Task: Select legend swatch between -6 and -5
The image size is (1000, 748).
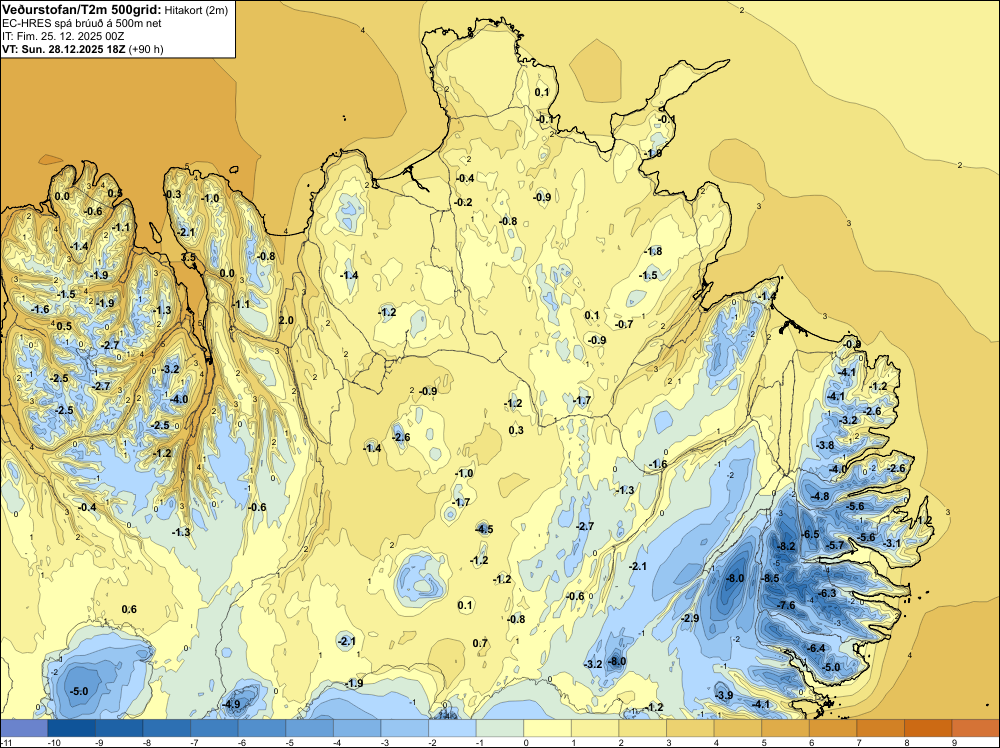Action: pyautogui.click(x=262, y=728)
